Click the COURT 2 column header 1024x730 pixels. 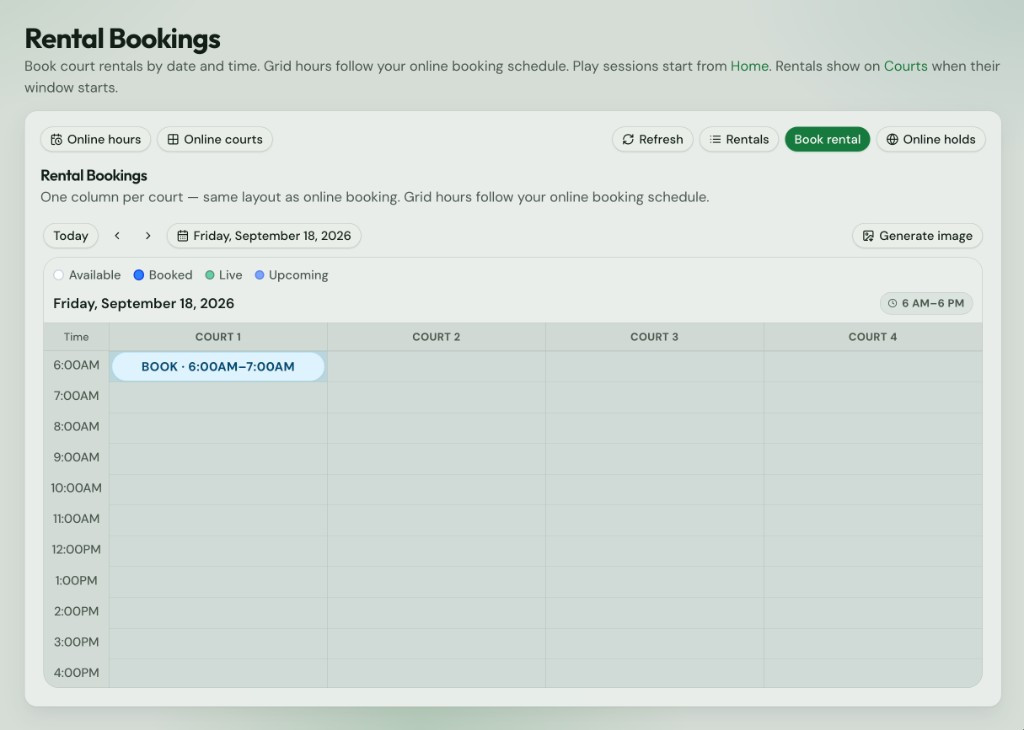[x=436, y=337]
